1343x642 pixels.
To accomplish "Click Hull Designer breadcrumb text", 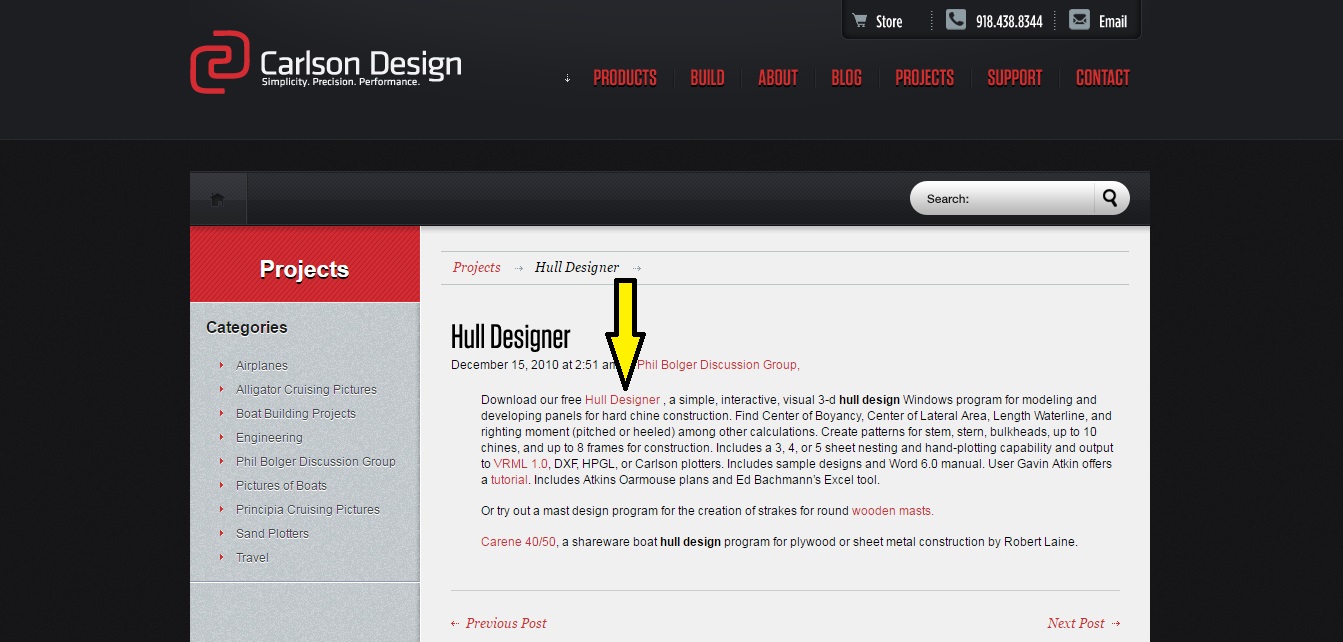I will click(x=577, y=267).
